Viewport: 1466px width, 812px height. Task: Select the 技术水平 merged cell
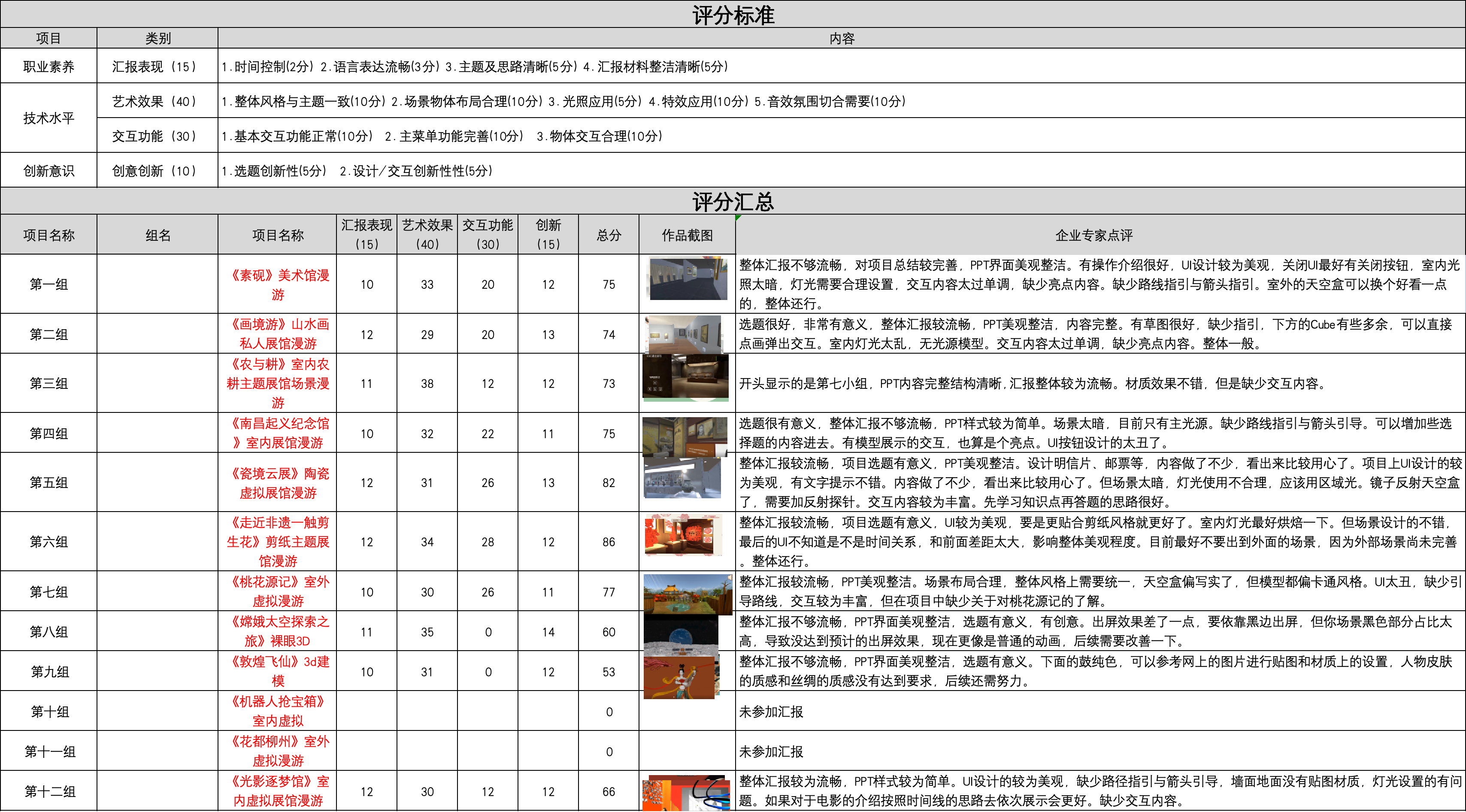pyautogui.click(x=49, y=118)
